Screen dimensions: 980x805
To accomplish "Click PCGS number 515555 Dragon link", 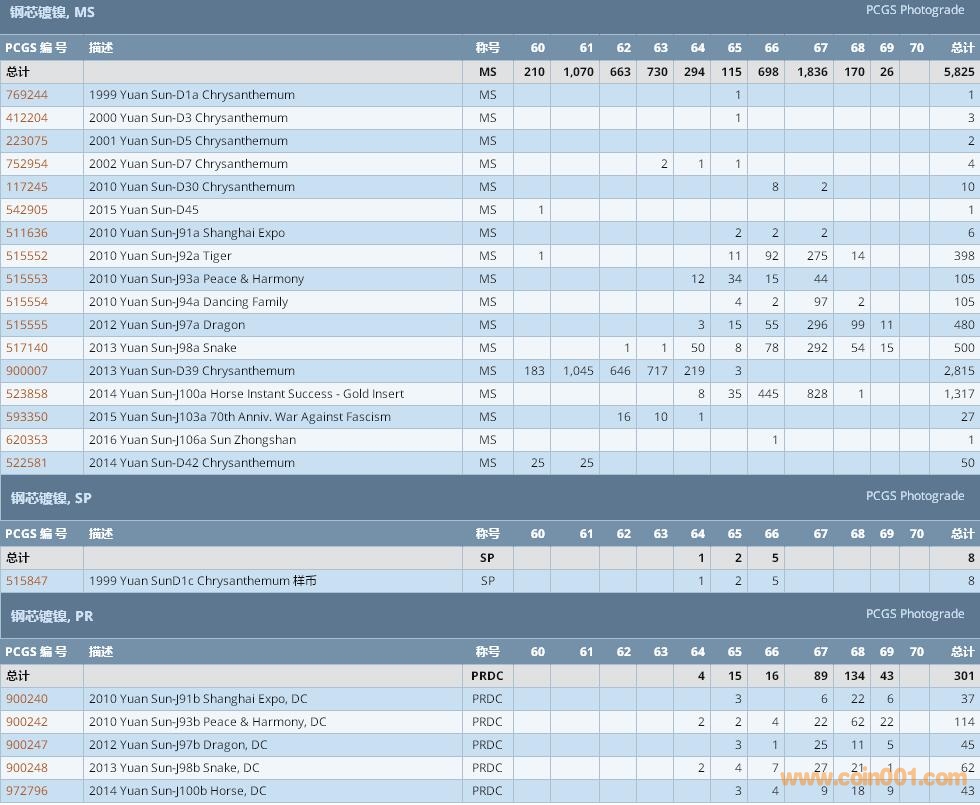I will click(27, 325).
